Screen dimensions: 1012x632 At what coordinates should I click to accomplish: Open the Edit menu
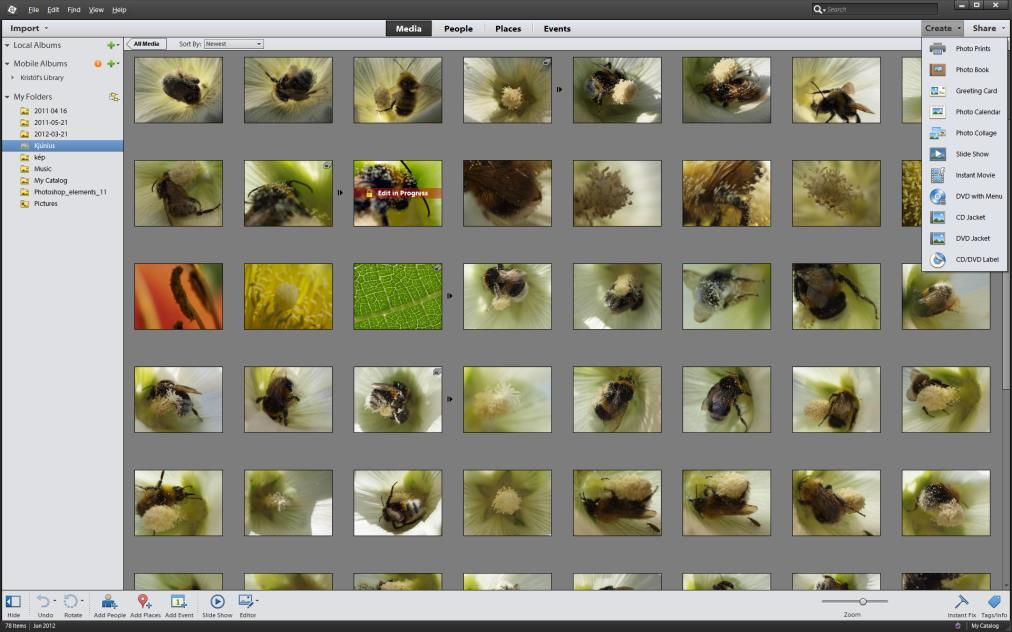(x=54, y=10)
